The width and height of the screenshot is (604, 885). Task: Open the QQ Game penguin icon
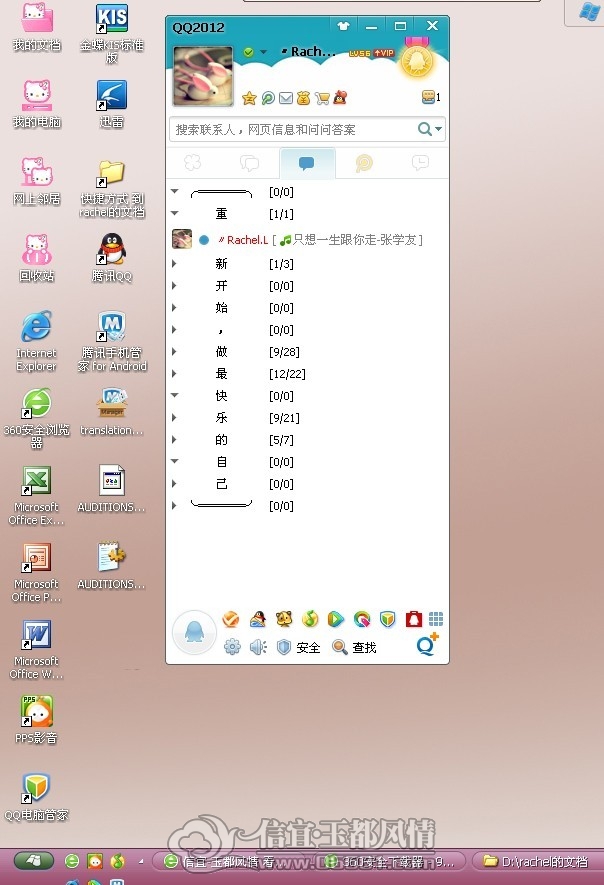click(258, 619)
